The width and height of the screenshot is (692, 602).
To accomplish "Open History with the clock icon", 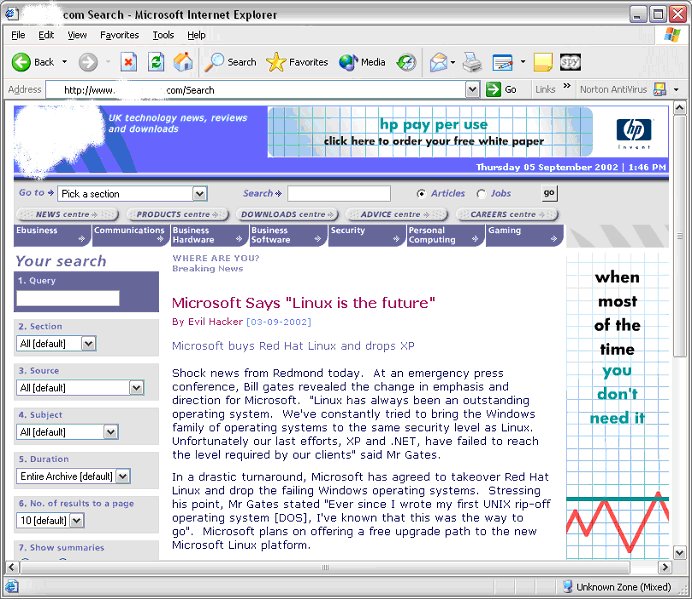I will pyautogui.click(x=406, y=62).
